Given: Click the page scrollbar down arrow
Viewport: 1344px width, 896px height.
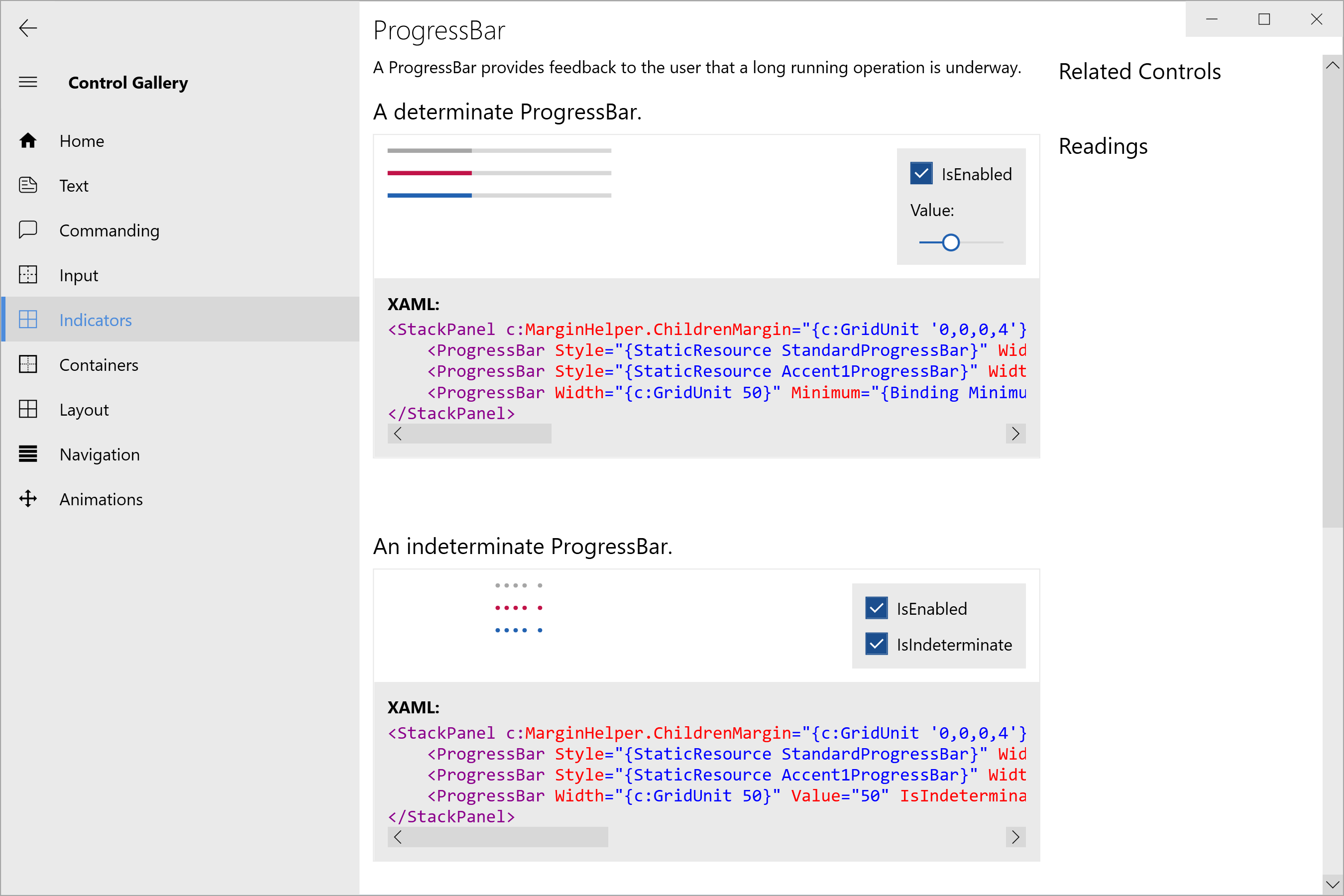Looking at the screenshot, I should click(1332, 884).
